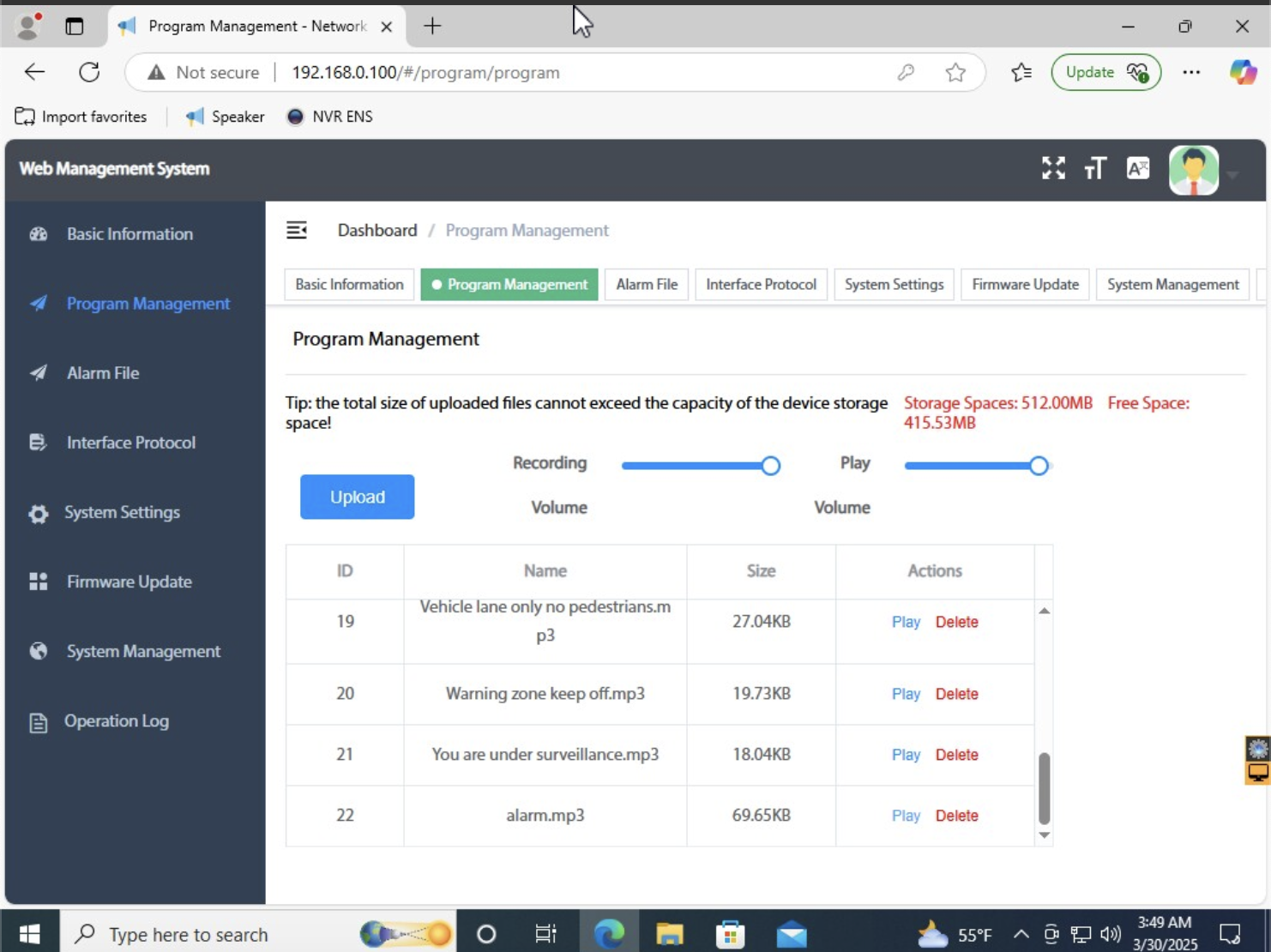Switch to the Firmware Update tab

(x=1025, y=285)
